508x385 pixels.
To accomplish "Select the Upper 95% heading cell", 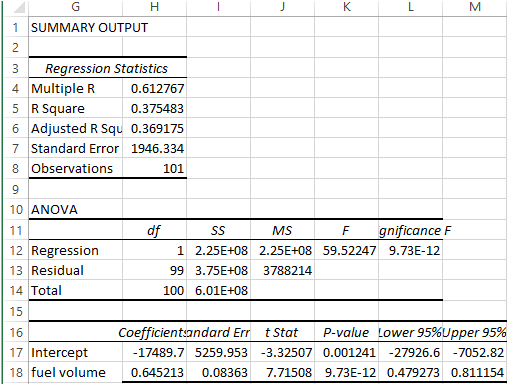I will click(475, 332).
